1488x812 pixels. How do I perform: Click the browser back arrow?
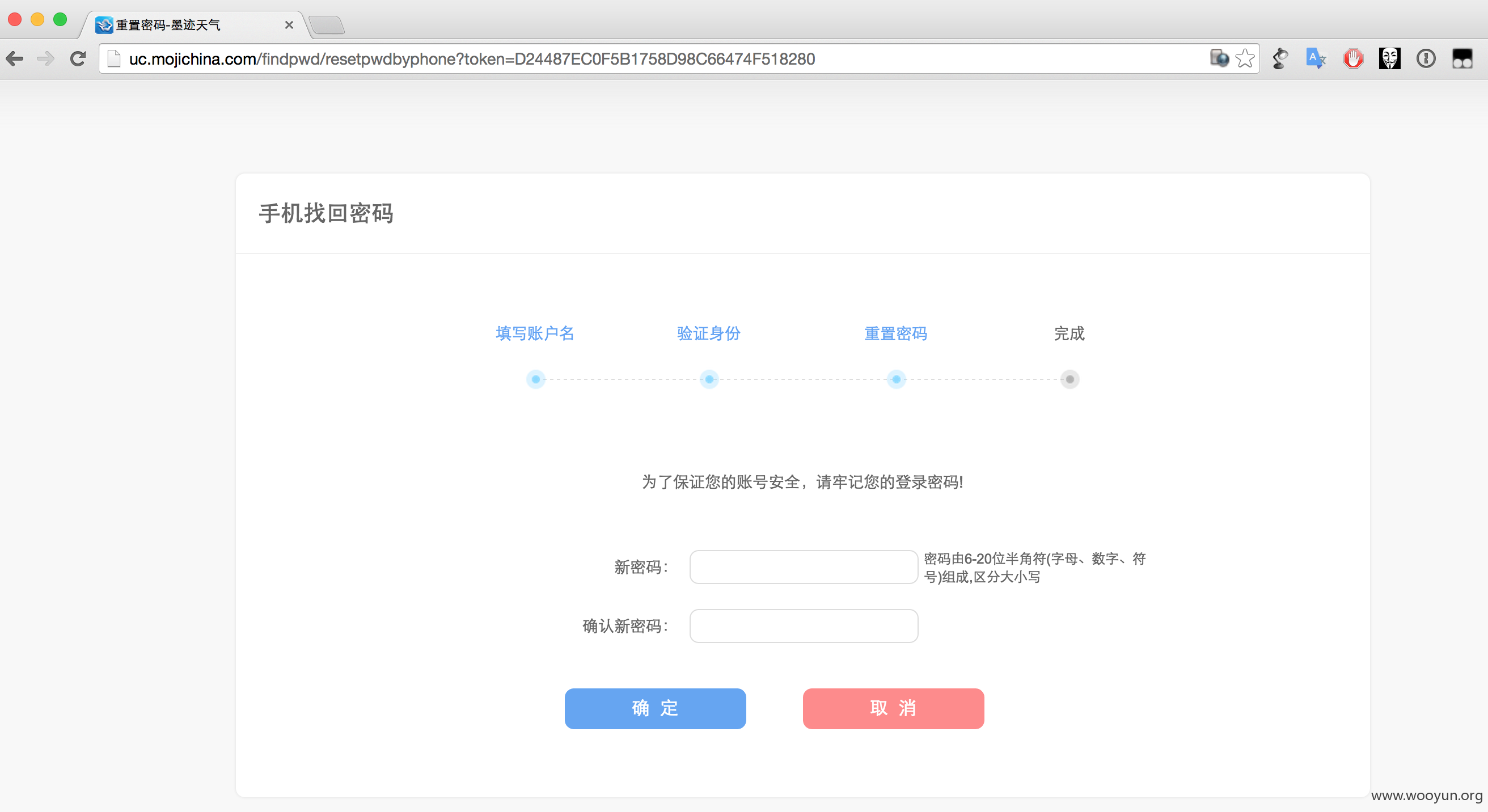[x=14, y=58]
